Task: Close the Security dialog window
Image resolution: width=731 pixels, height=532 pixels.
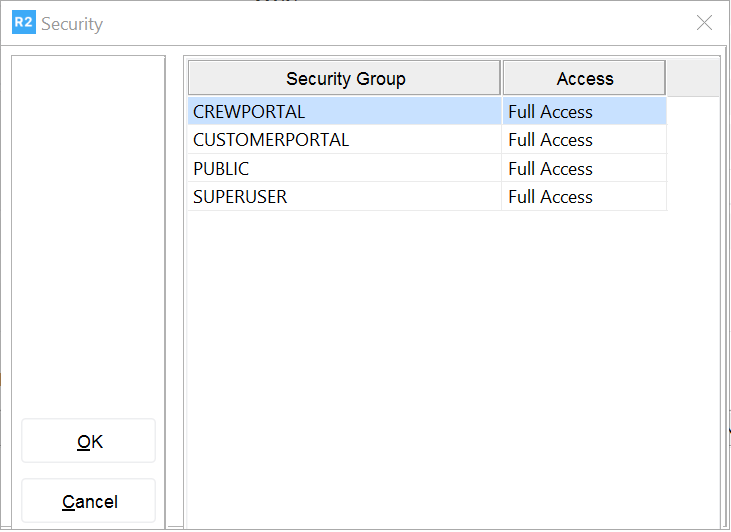Action: (x=704, y=23)
